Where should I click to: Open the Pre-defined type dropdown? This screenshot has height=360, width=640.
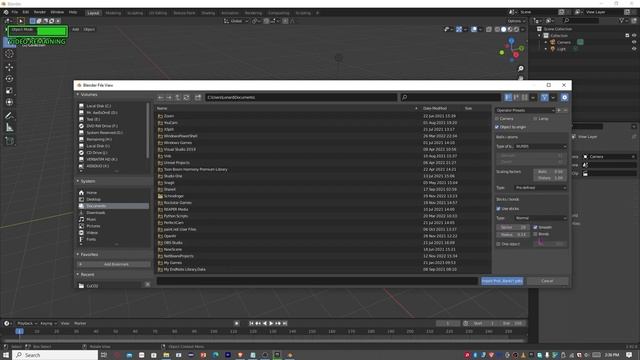tap(541, 188)
